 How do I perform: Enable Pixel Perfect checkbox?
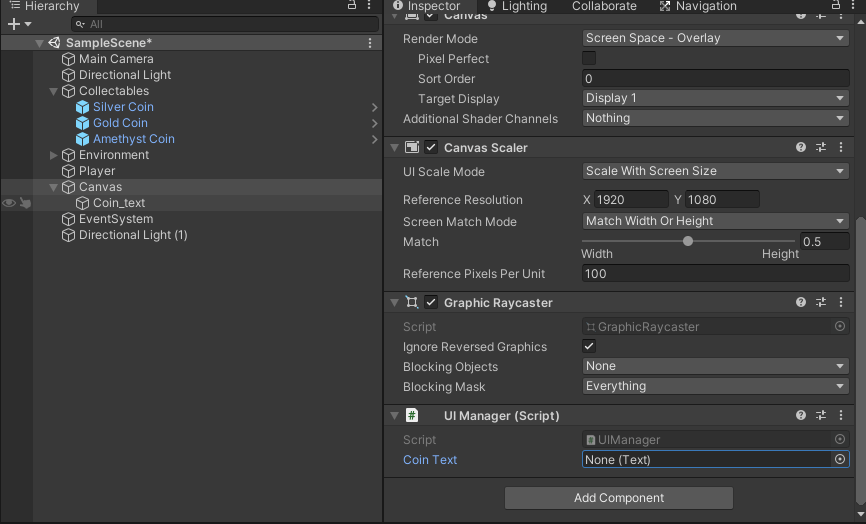(x=589, y=59)
